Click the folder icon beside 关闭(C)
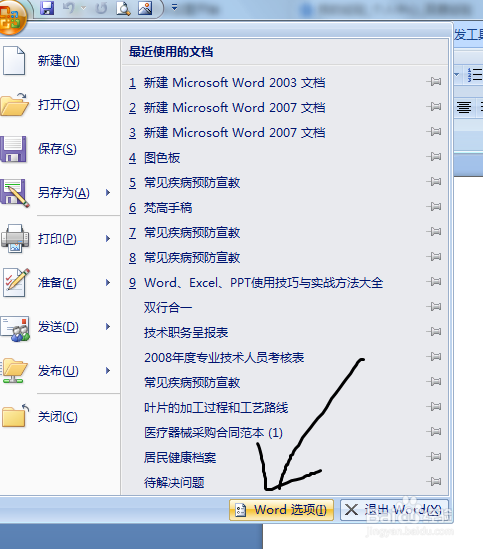 click(15, 415)
